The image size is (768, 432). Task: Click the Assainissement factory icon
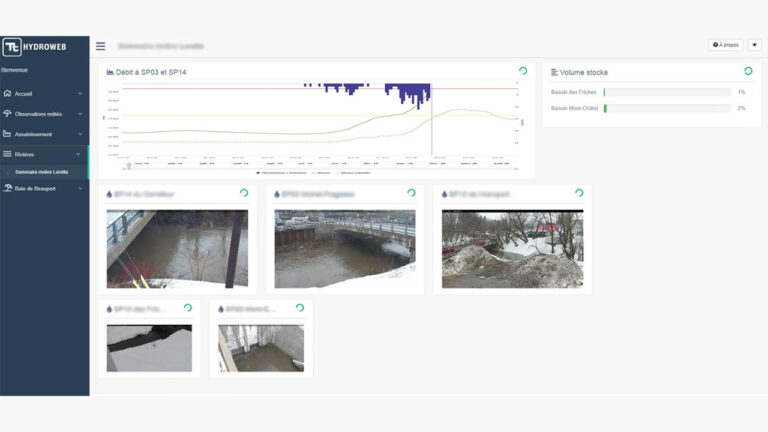point(7,134)
